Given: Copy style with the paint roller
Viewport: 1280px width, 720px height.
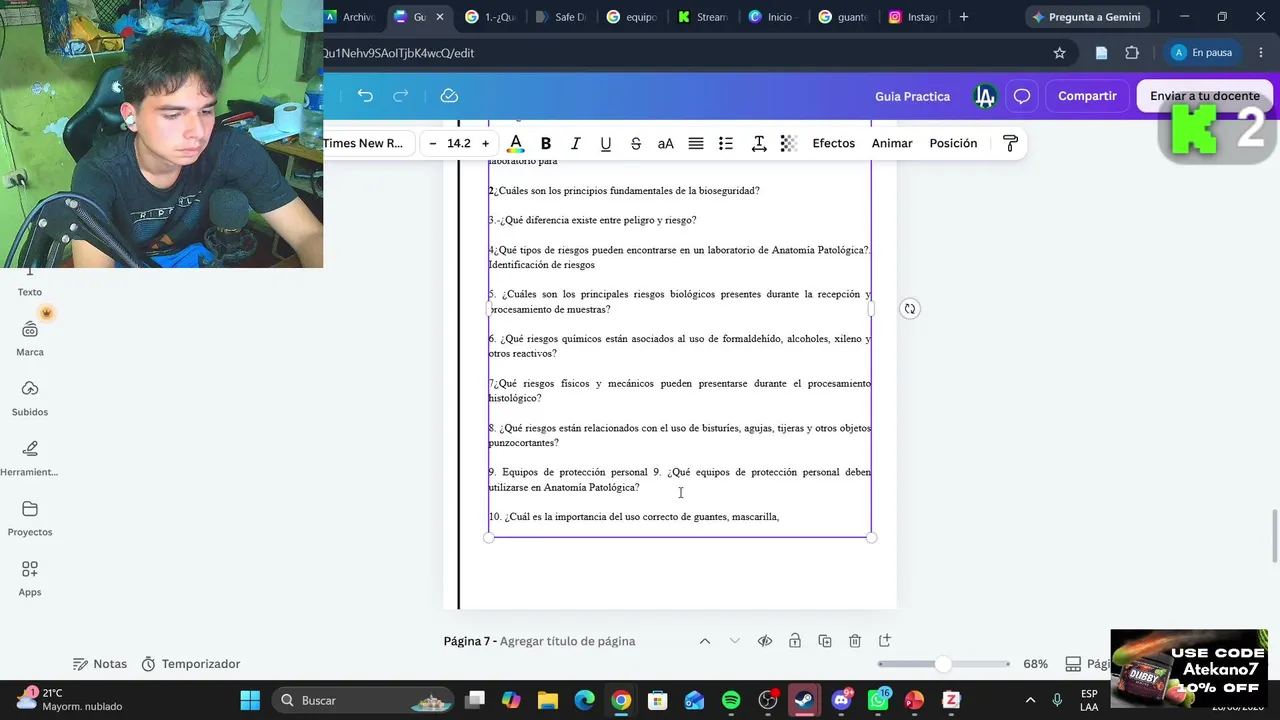Looking at the screenshot, I should click(x=1010, y=143).
